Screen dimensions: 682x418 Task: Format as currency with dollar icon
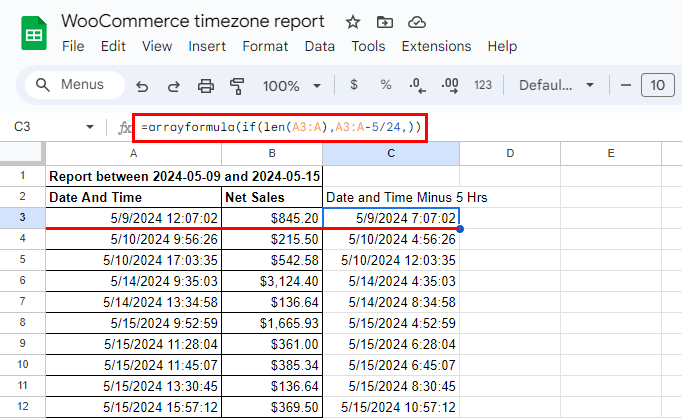pos(354,85)
